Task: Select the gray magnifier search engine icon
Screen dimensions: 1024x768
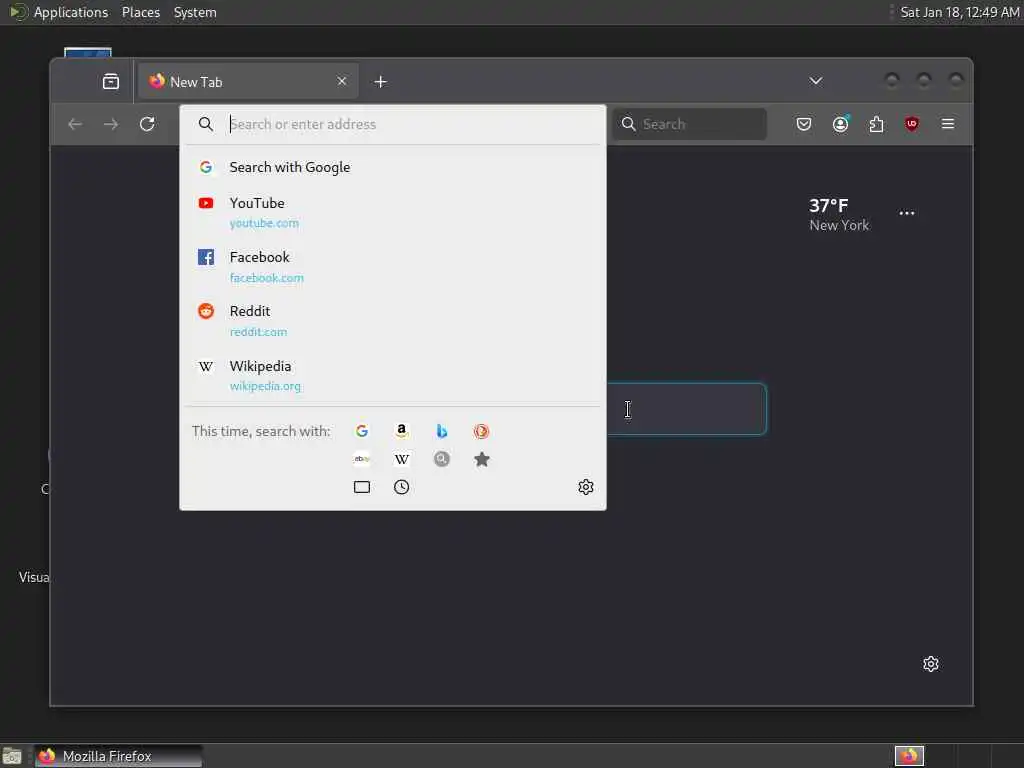Action: pos(441,459)
